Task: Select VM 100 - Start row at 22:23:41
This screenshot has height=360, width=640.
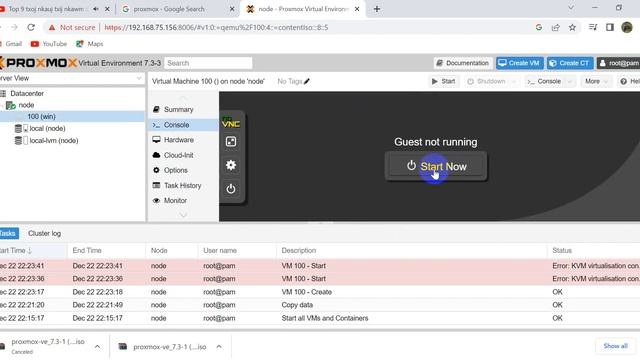Action: 320,266
